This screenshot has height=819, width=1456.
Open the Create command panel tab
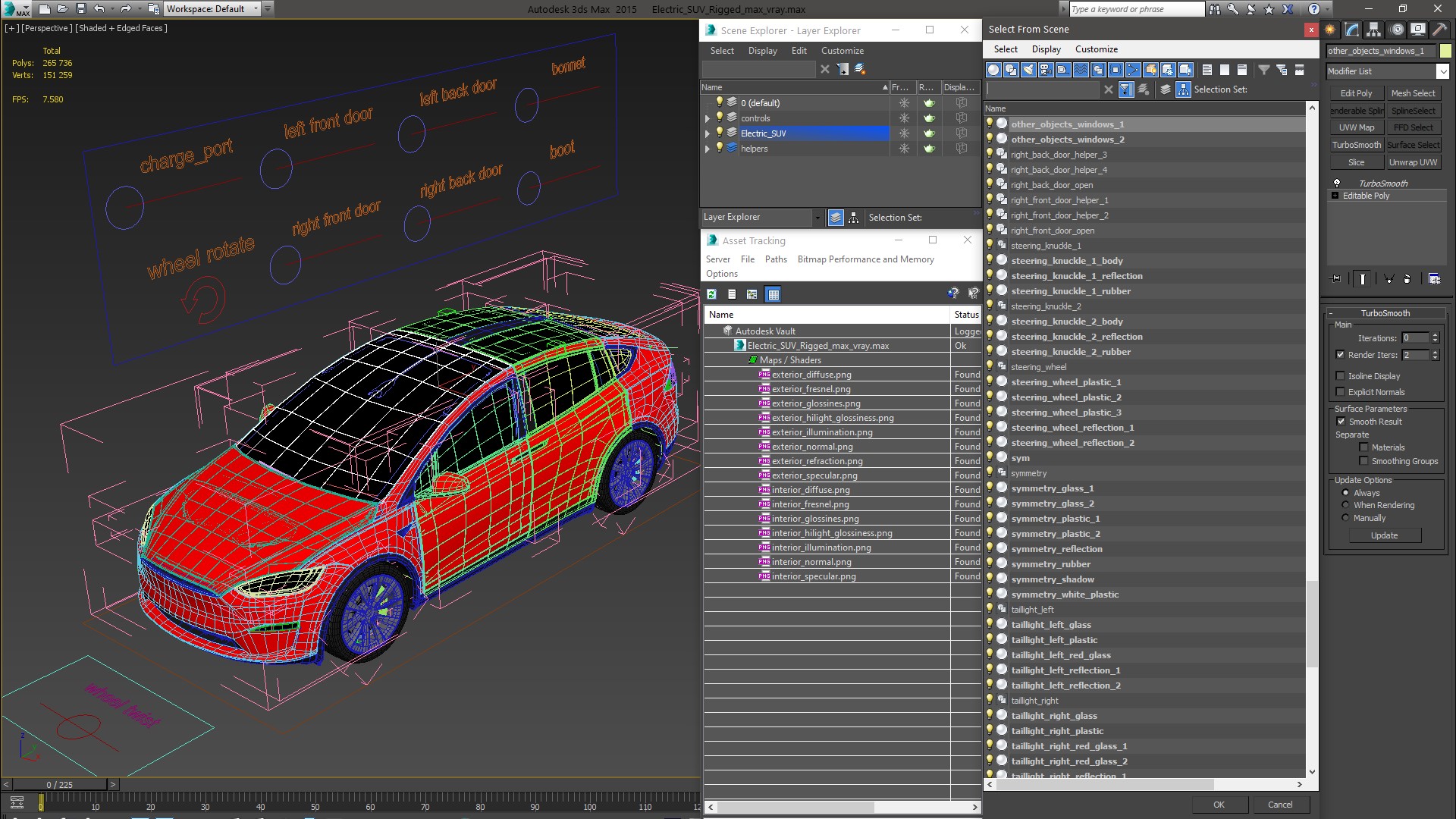coord(1330,30)
